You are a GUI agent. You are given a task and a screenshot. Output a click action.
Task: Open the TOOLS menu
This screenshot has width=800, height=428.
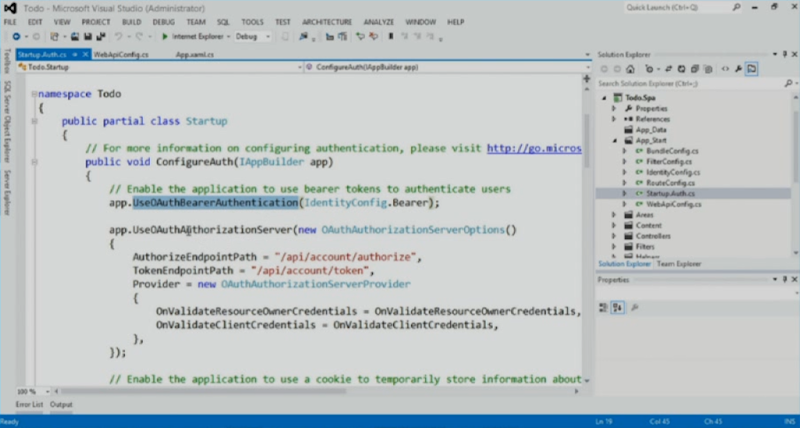253,22
